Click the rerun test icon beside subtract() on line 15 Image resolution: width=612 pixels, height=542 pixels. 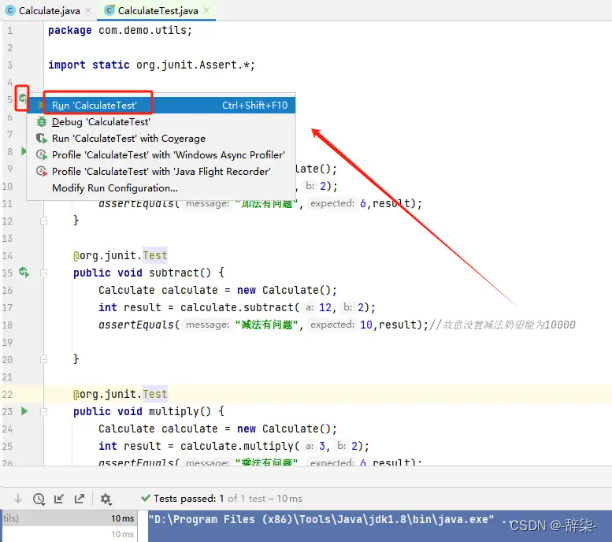(24, 272)
